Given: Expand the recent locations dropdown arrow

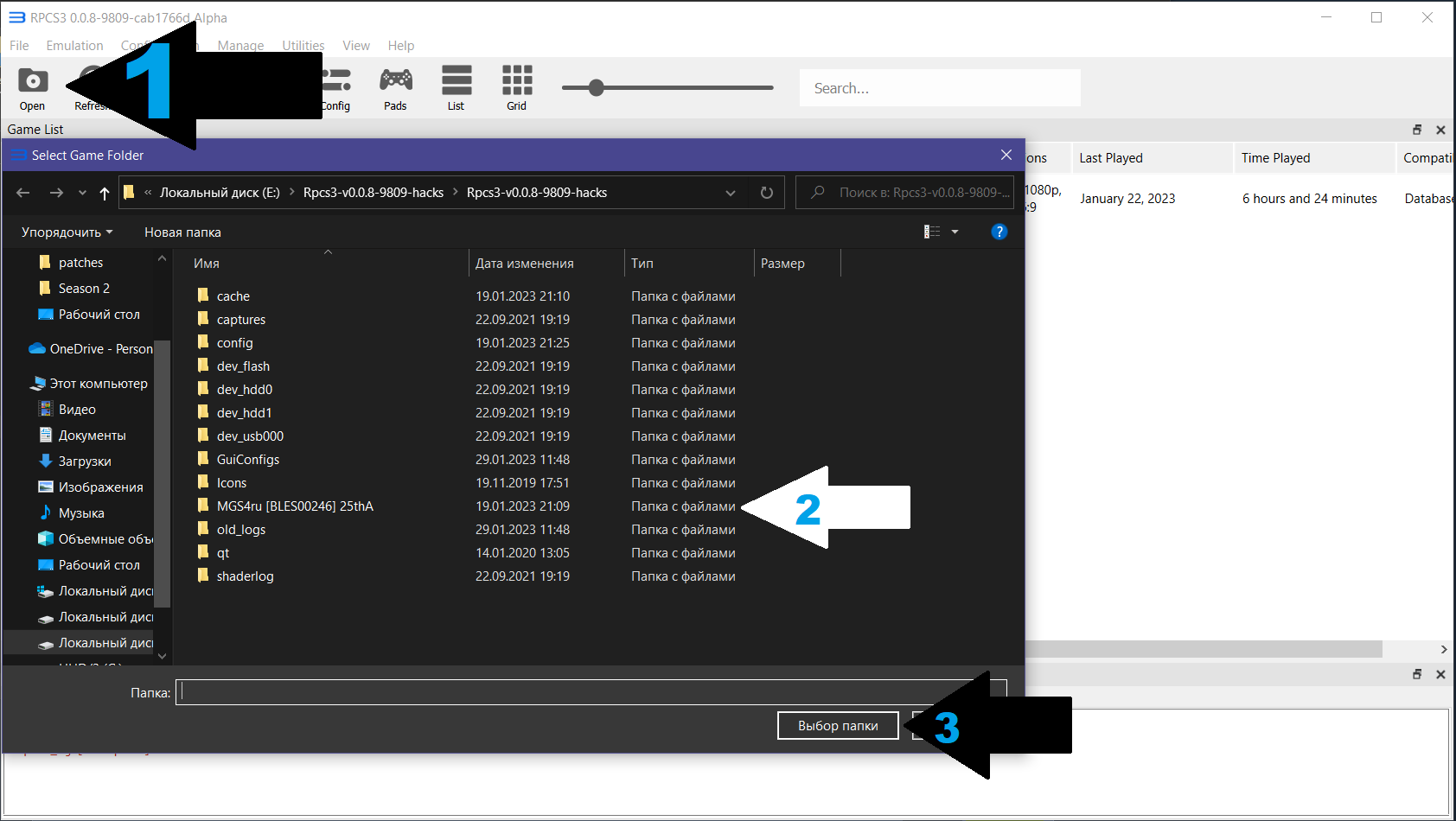Looking at the screenshot, I should [x=82, y=193].
